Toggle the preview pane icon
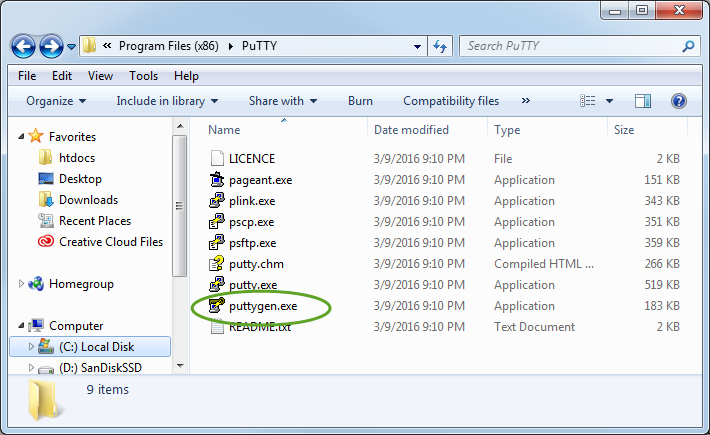The width and height of the screenshot is (710, 435). (643, 100)
